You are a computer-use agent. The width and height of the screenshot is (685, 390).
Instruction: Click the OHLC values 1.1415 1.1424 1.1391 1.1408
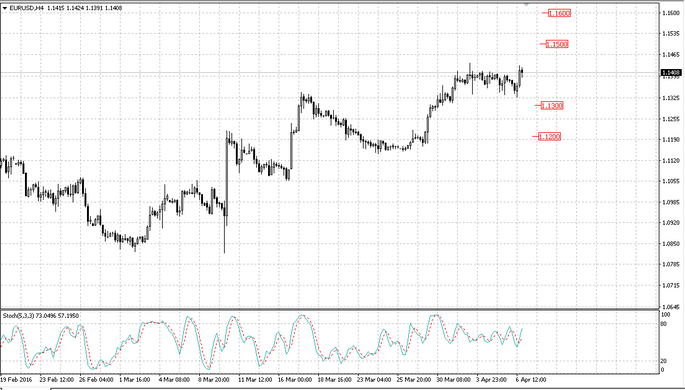point(84,8)
